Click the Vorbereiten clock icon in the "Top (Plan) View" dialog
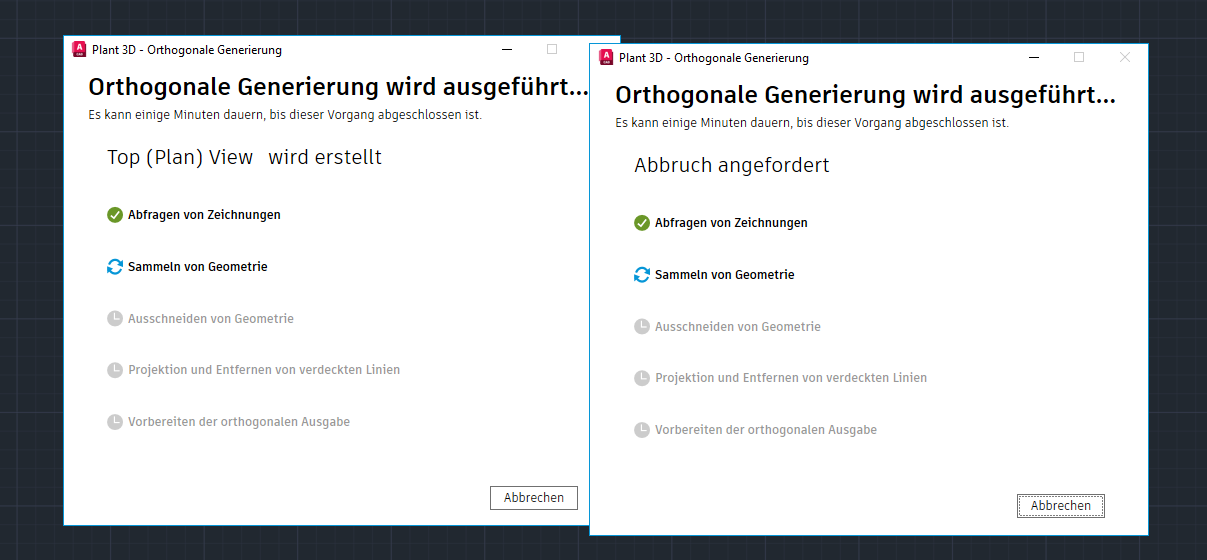Viewport: 1207px width, 560px height. point(115,422)
